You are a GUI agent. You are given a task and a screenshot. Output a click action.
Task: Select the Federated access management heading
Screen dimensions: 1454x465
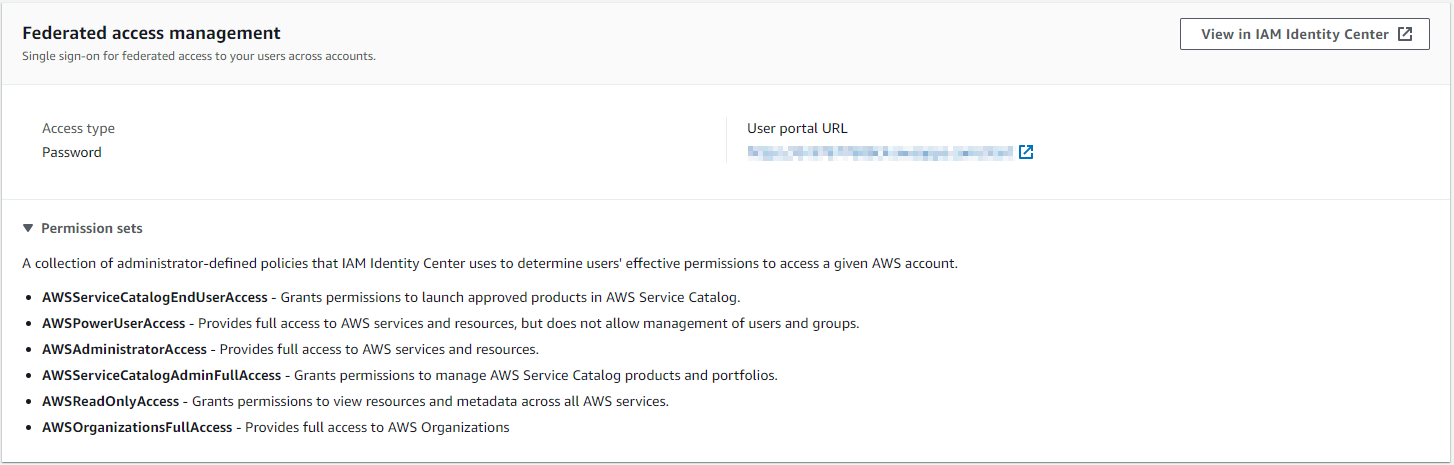pyautogui.click(x=151, y=34)
